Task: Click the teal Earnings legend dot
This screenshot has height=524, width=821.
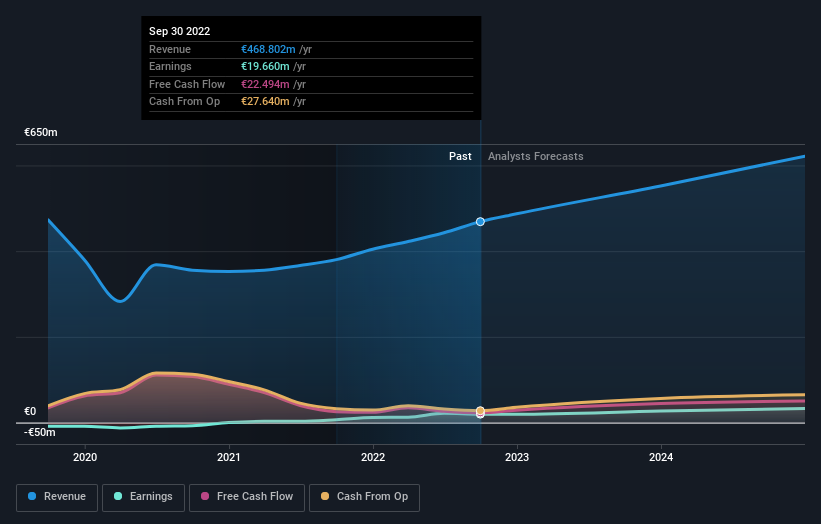Action: (118, 496)
